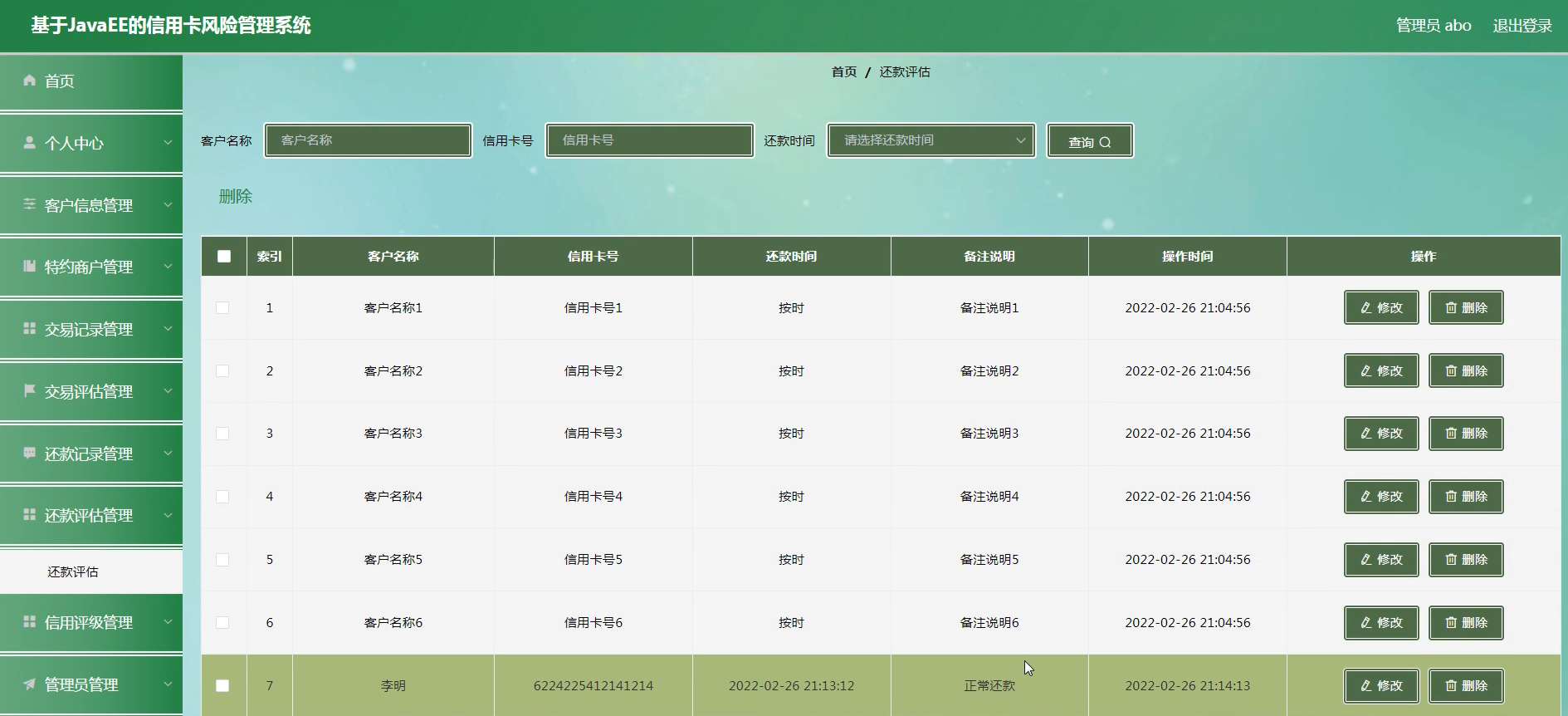This screenshot has height=716, width=1568.
Task: Expand the 客户信息管理 menu chevron
Action: pyautogui.click(x=168, y=205)
